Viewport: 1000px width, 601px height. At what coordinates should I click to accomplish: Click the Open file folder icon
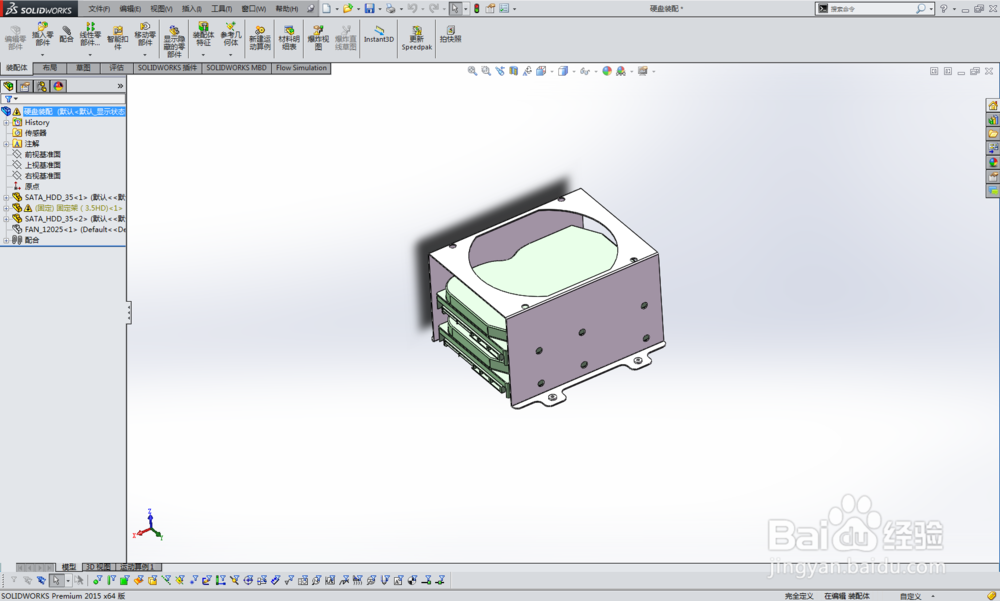tap(348, 8)
